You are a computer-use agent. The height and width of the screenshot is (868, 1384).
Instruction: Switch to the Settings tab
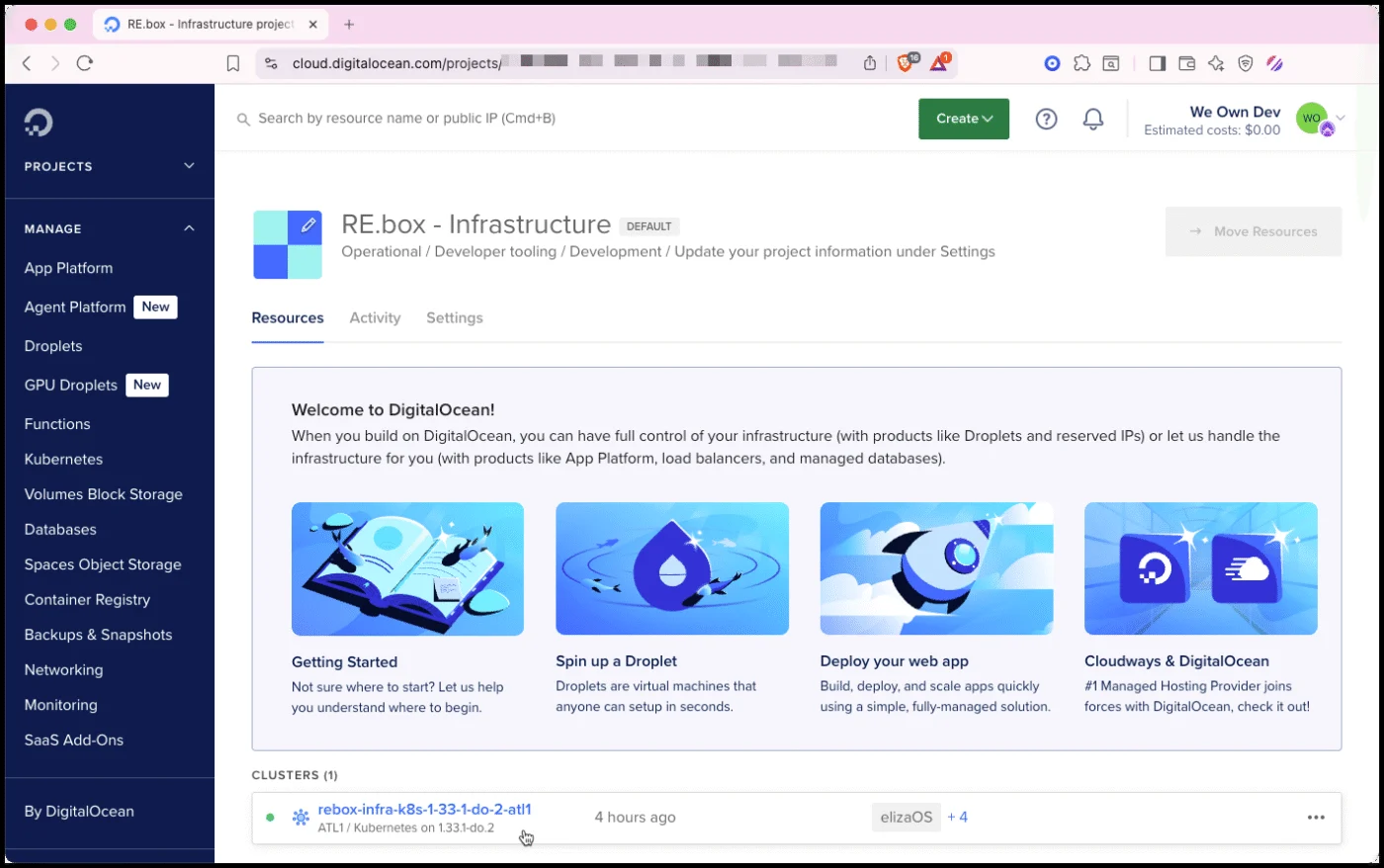[x=455, y=317]
